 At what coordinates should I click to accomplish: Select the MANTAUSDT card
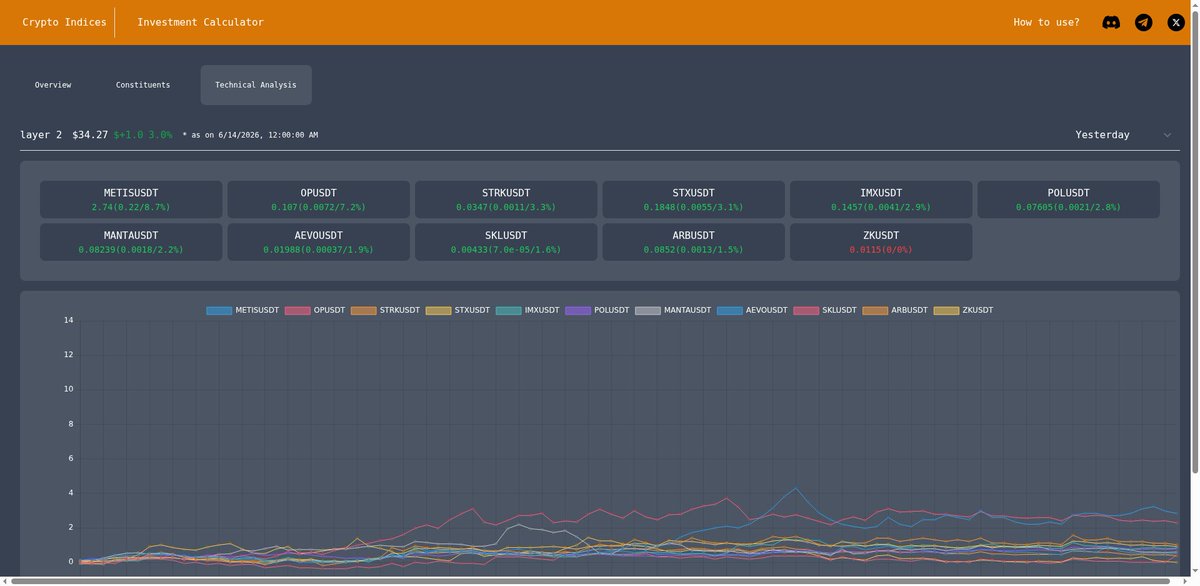[x=131, y=242]
